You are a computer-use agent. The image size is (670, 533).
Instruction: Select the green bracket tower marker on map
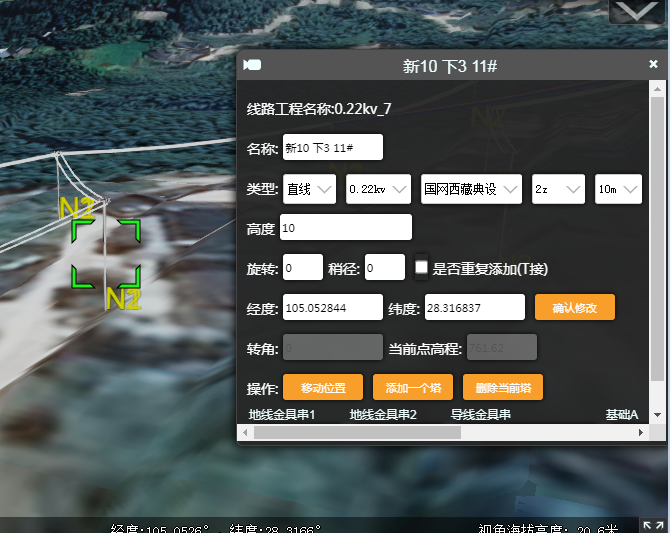[105, 254]
